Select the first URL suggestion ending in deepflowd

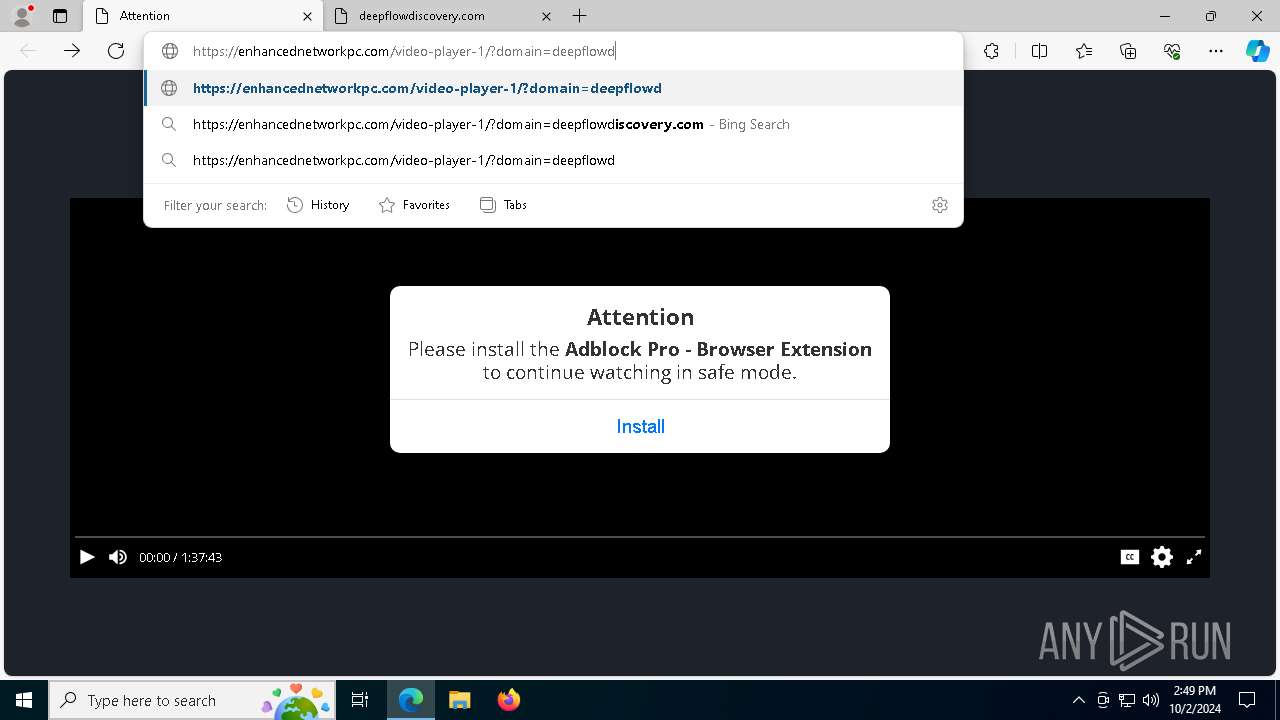tap(553, 88)
